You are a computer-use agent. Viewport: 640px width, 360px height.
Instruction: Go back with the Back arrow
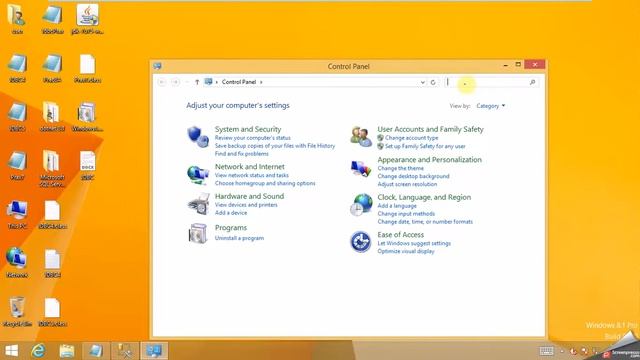pyautogui.click(x=162, y=82)
